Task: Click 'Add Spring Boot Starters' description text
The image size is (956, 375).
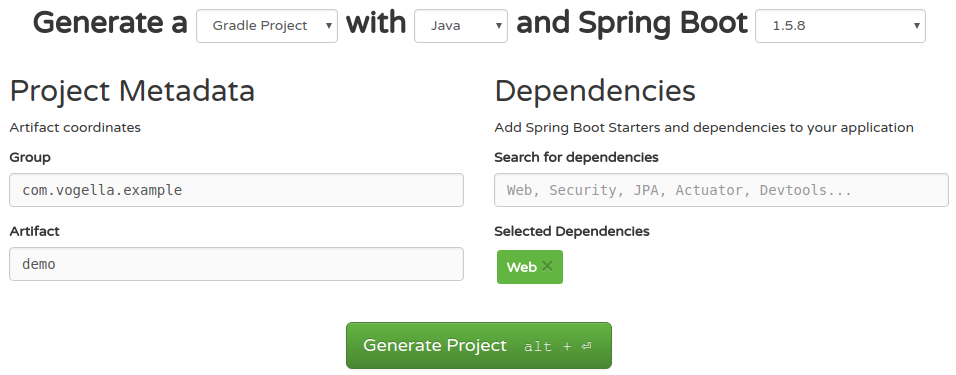Action: pyautogui.click(x=704, y=127)
